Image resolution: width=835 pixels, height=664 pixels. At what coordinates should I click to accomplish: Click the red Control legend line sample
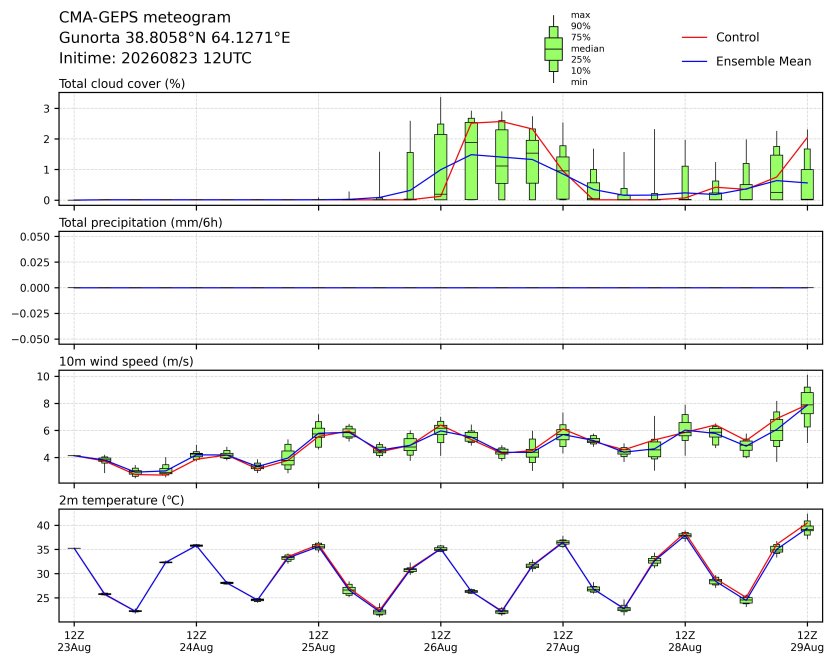(694, 38)
